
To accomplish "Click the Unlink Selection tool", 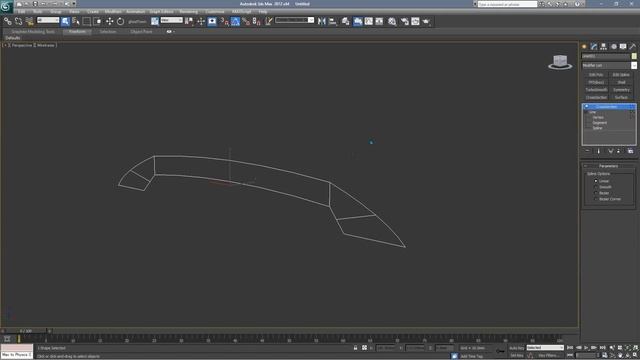I will click(18, 21).
